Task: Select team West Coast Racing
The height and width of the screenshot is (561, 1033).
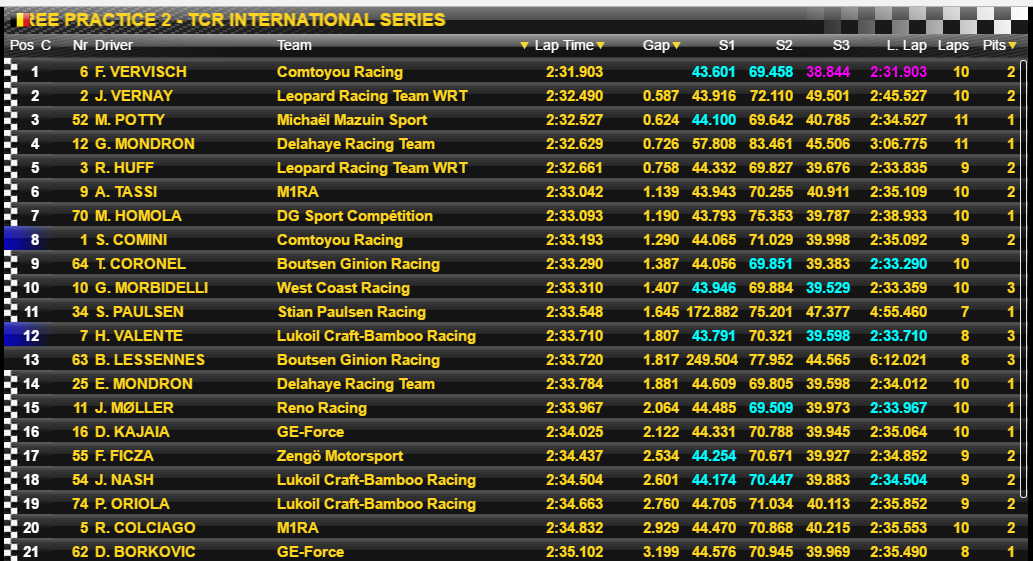Action: pos(343,288)
